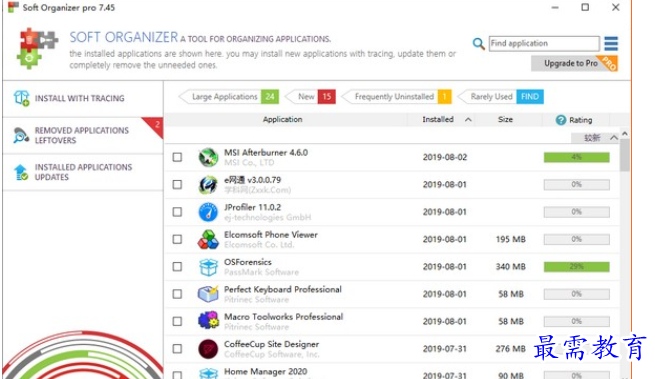Click the Rating help question icon
The width and height of the screenshot is (655, 379).
coord(561,120)
